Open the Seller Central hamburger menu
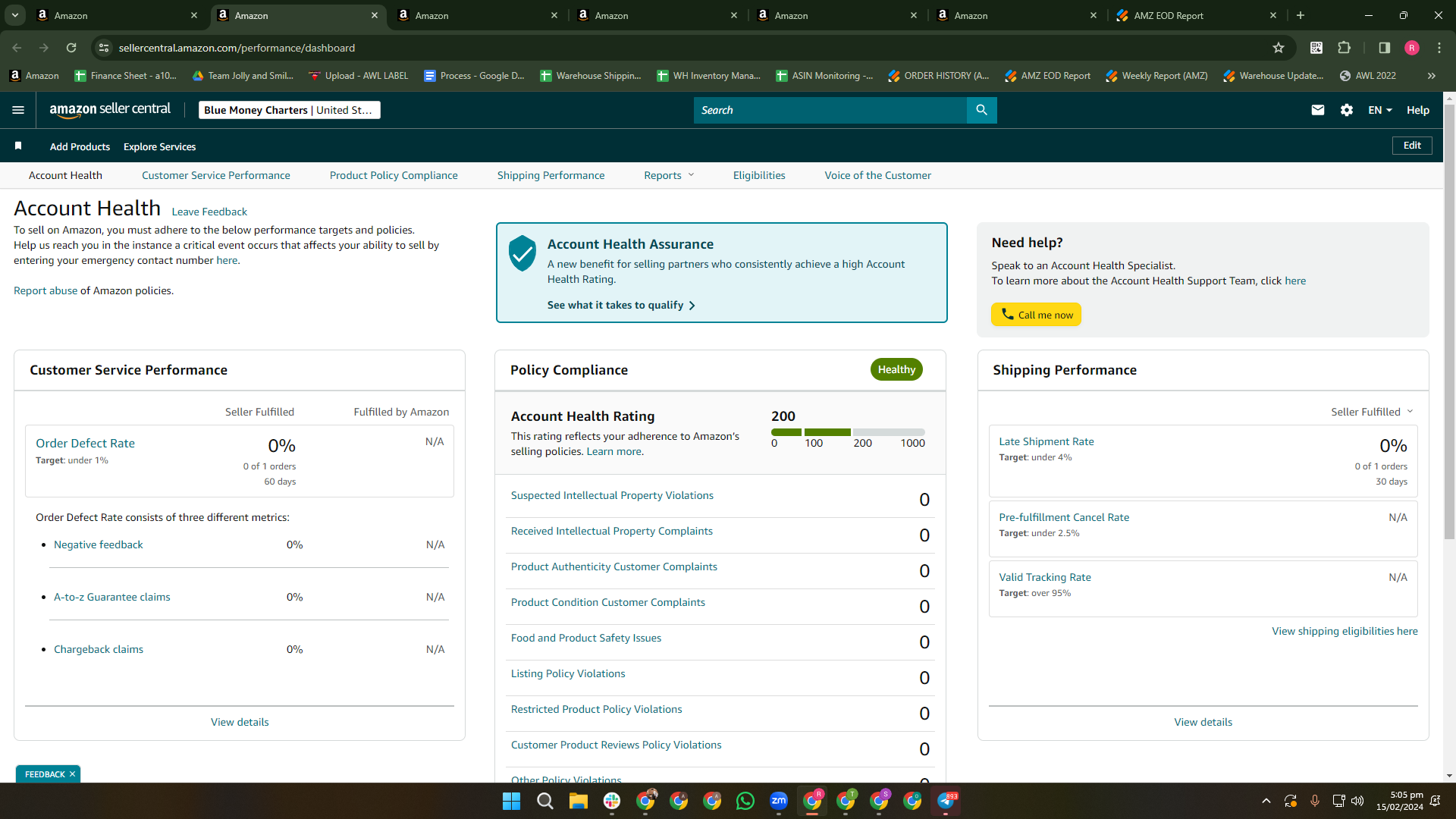The height and width of the screenshot is (819, 1456). 18,110
